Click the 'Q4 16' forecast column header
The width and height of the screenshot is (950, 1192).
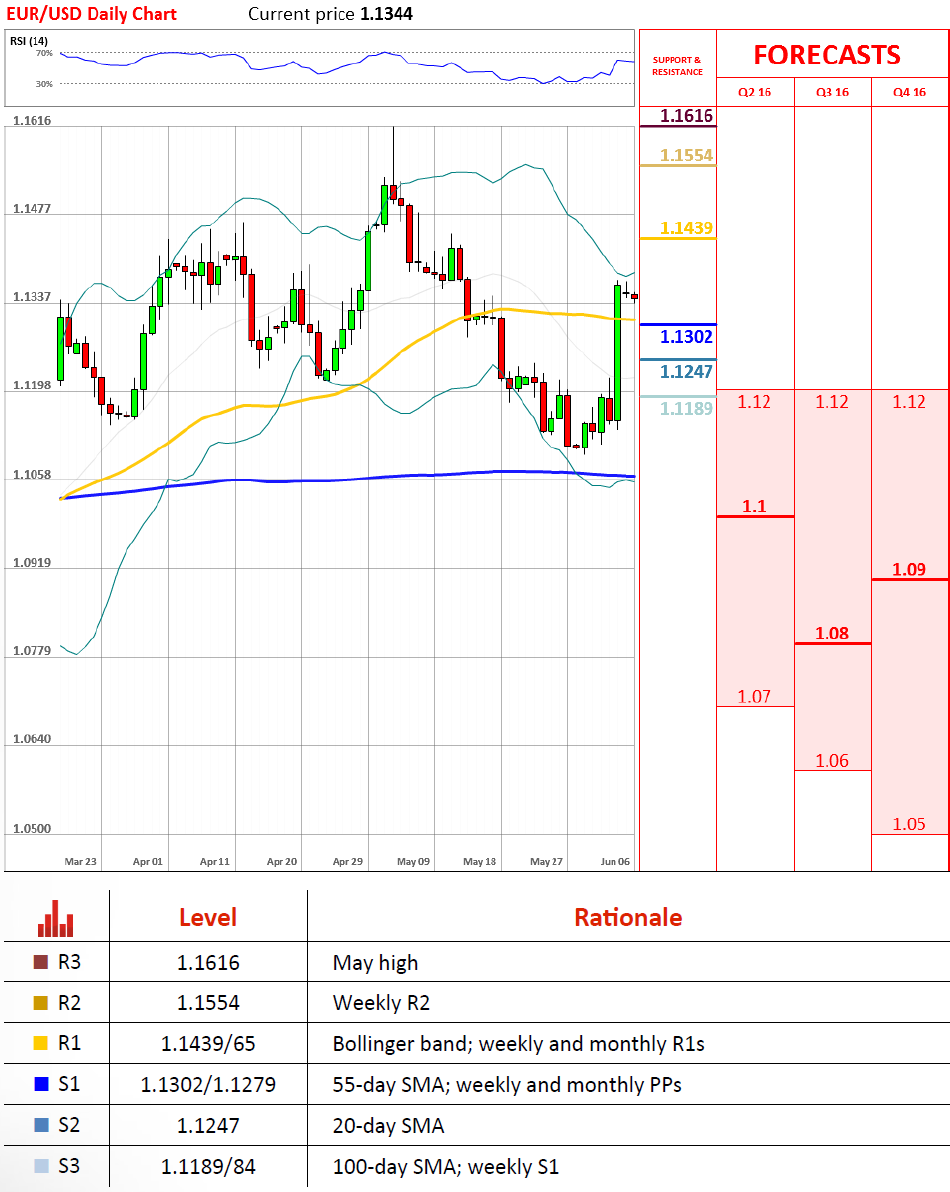click(x=910, y=92)
